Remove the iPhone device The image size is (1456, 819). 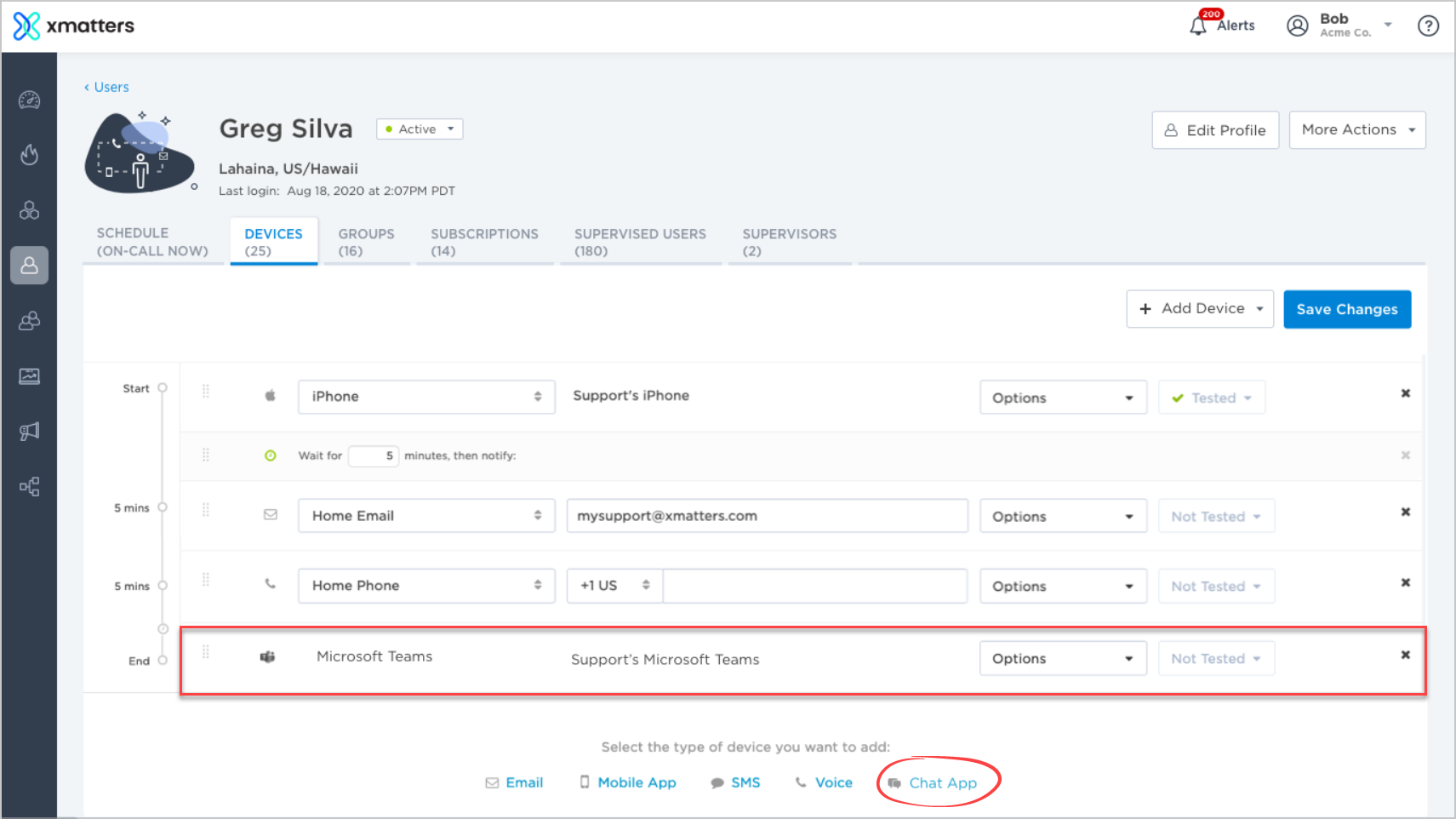pyautogui.click(x=1406, y=393)
